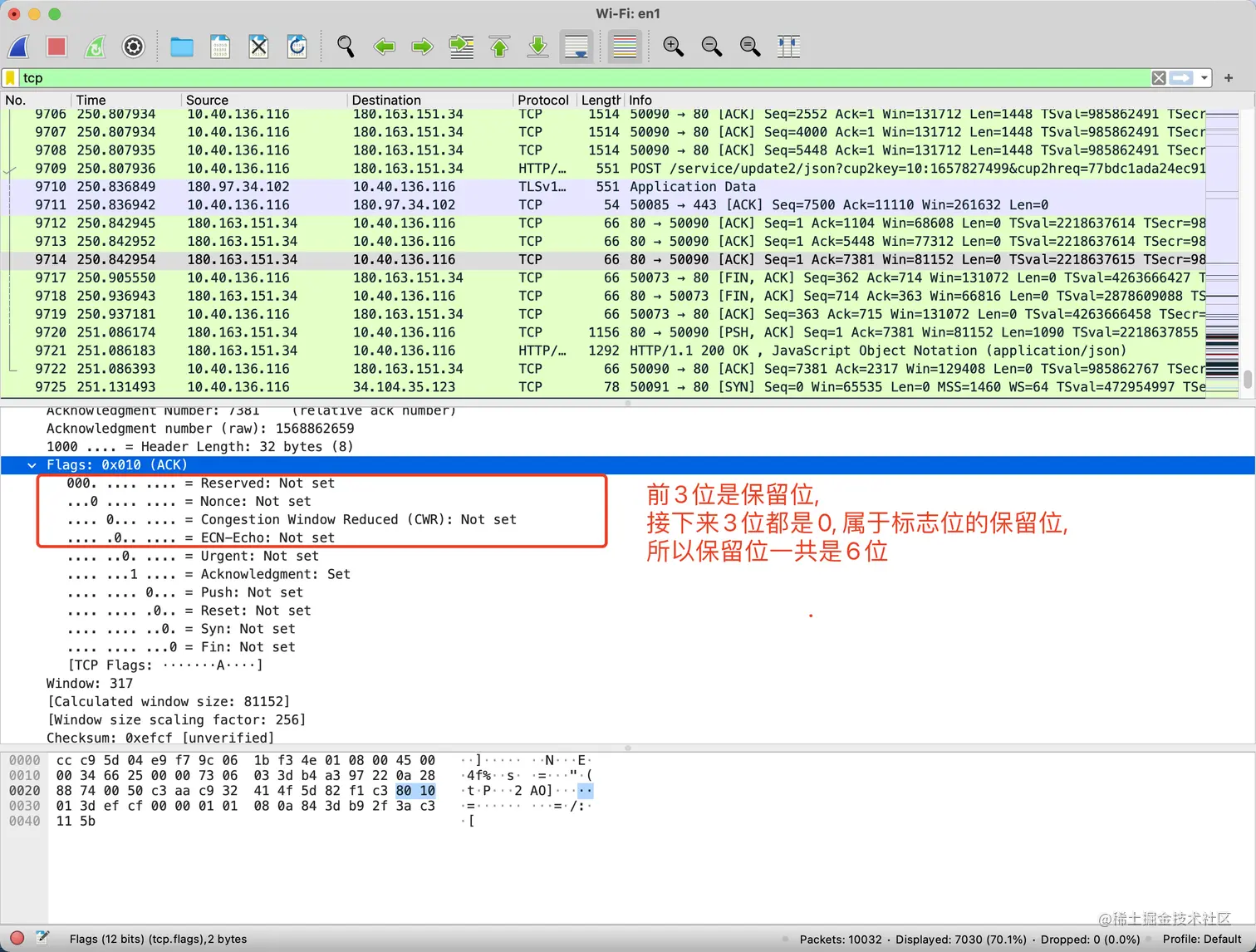Jump to the first packet
The width and height of the screenshot is (1256, 952).
(x=499, y=47)
